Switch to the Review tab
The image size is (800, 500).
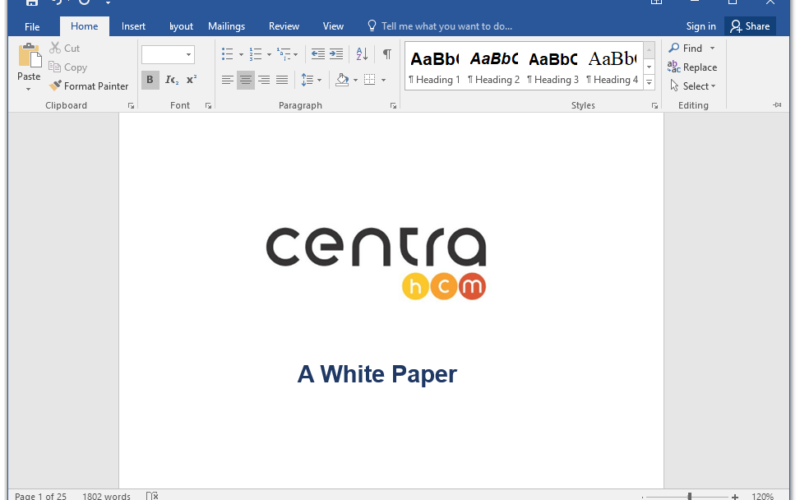coord(284,26)
